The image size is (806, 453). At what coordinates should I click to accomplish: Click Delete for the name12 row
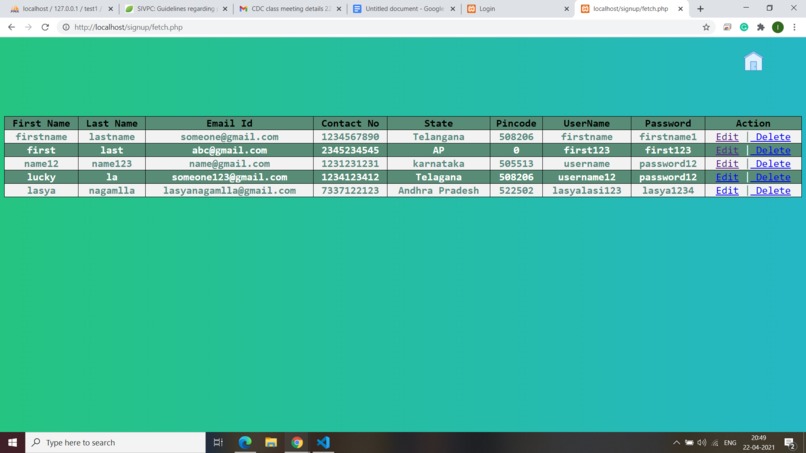(x=771, y=164)
